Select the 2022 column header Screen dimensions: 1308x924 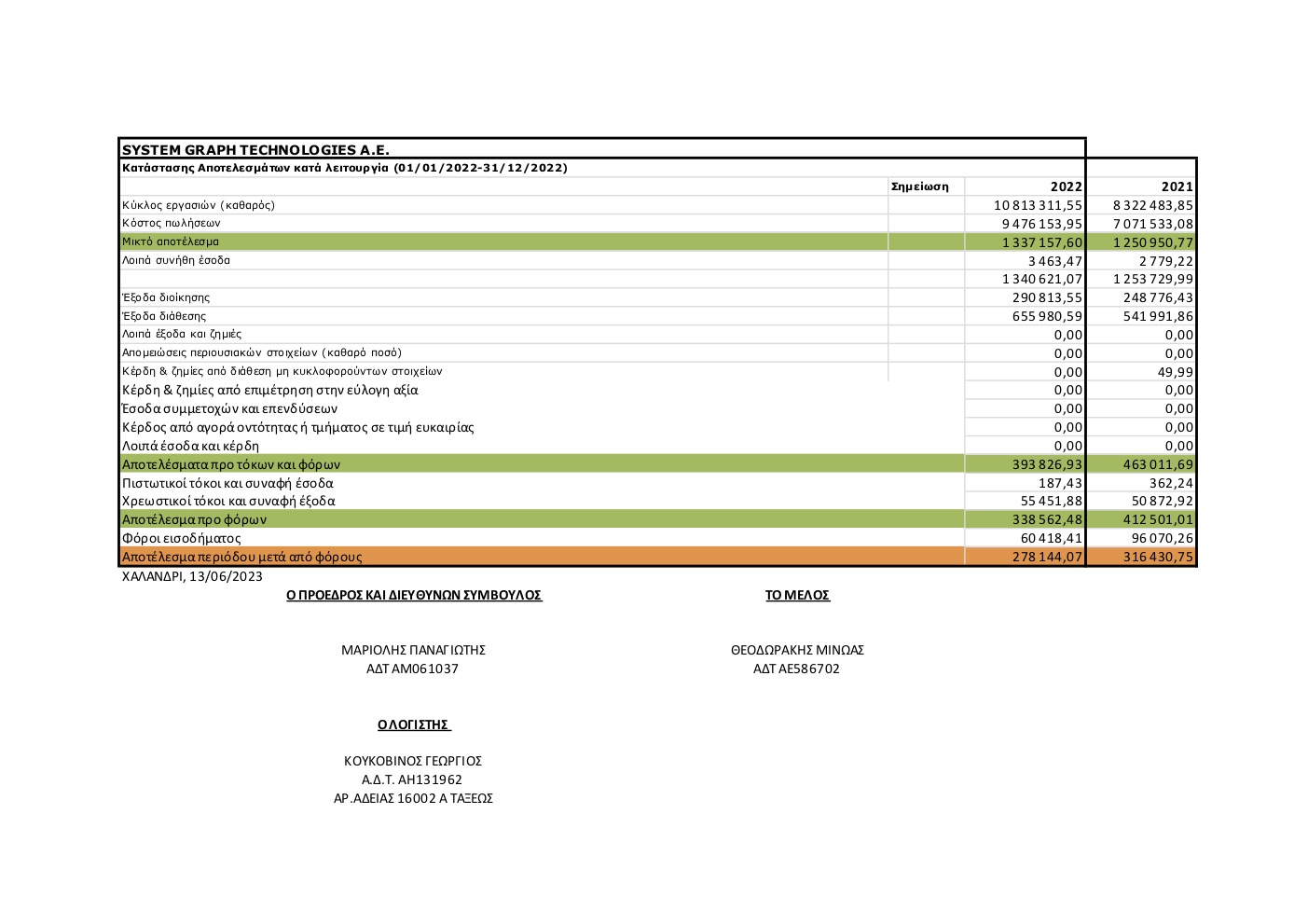(1066, 186)
